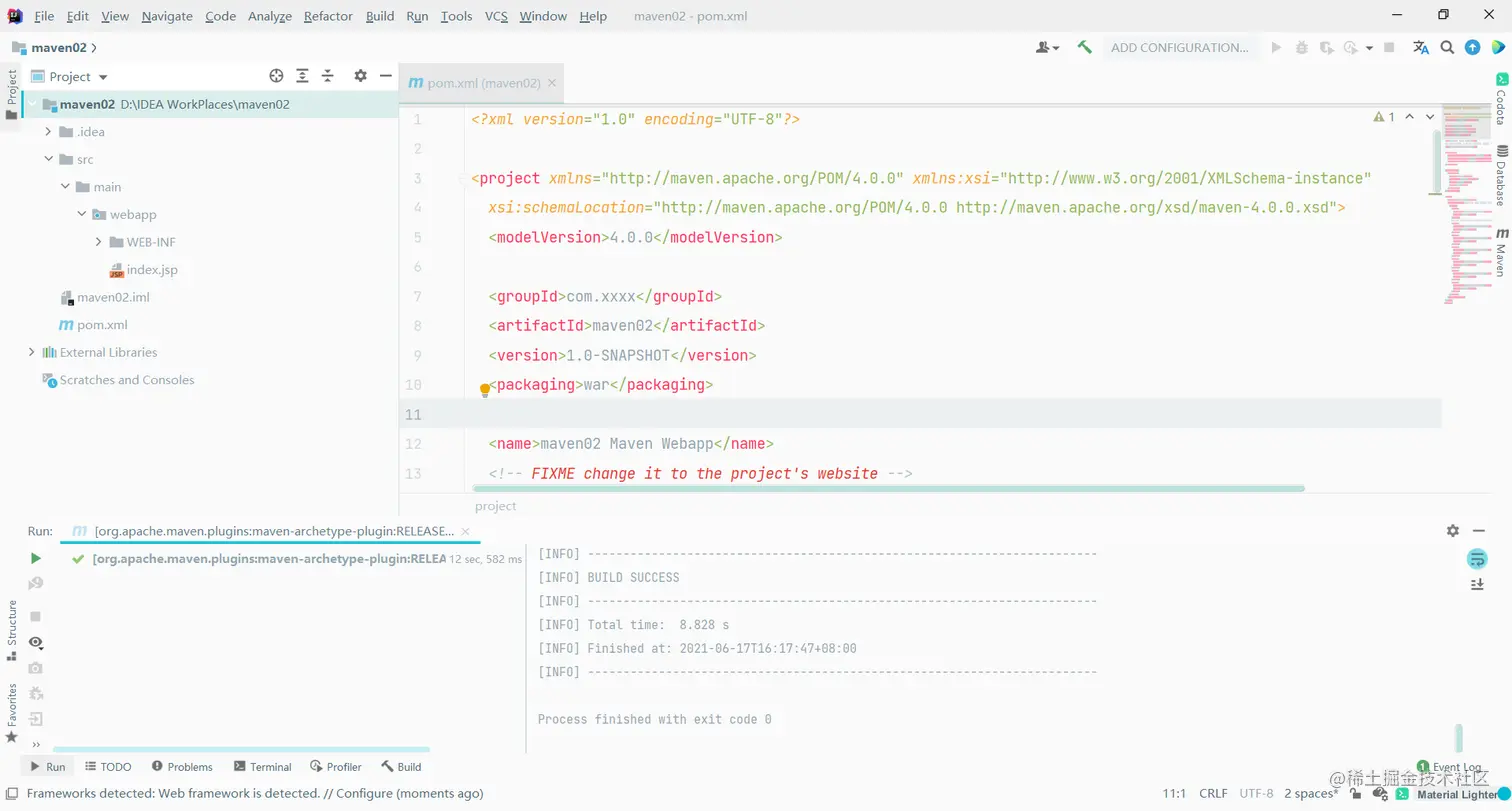Open the Problems tool tab
This screenshot has width=1512, height=811.
pyautogui.click(x=182, y=767)
